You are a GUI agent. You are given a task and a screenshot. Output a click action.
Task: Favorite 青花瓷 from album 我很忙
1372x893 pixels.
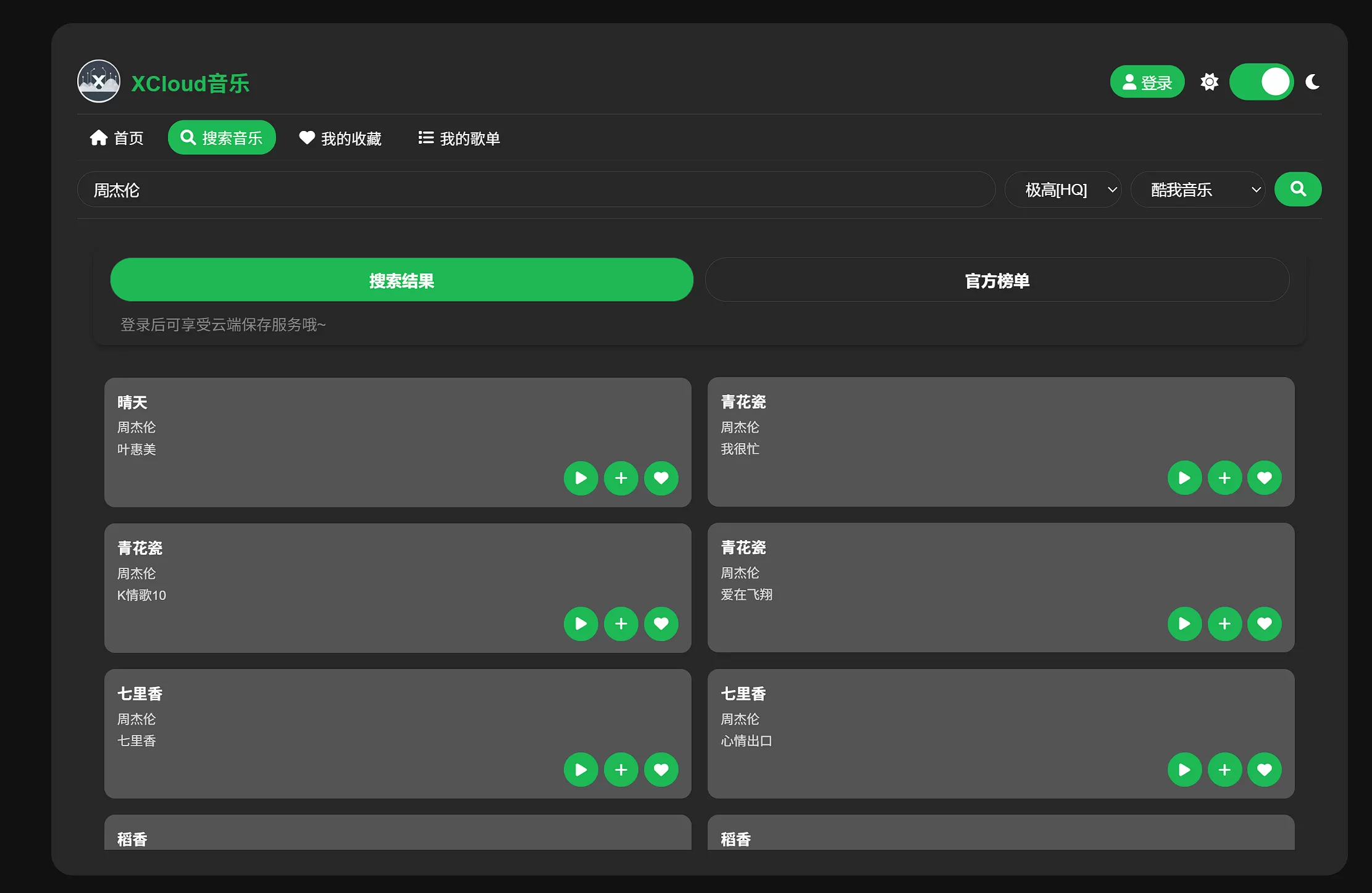pos(1265,477)
